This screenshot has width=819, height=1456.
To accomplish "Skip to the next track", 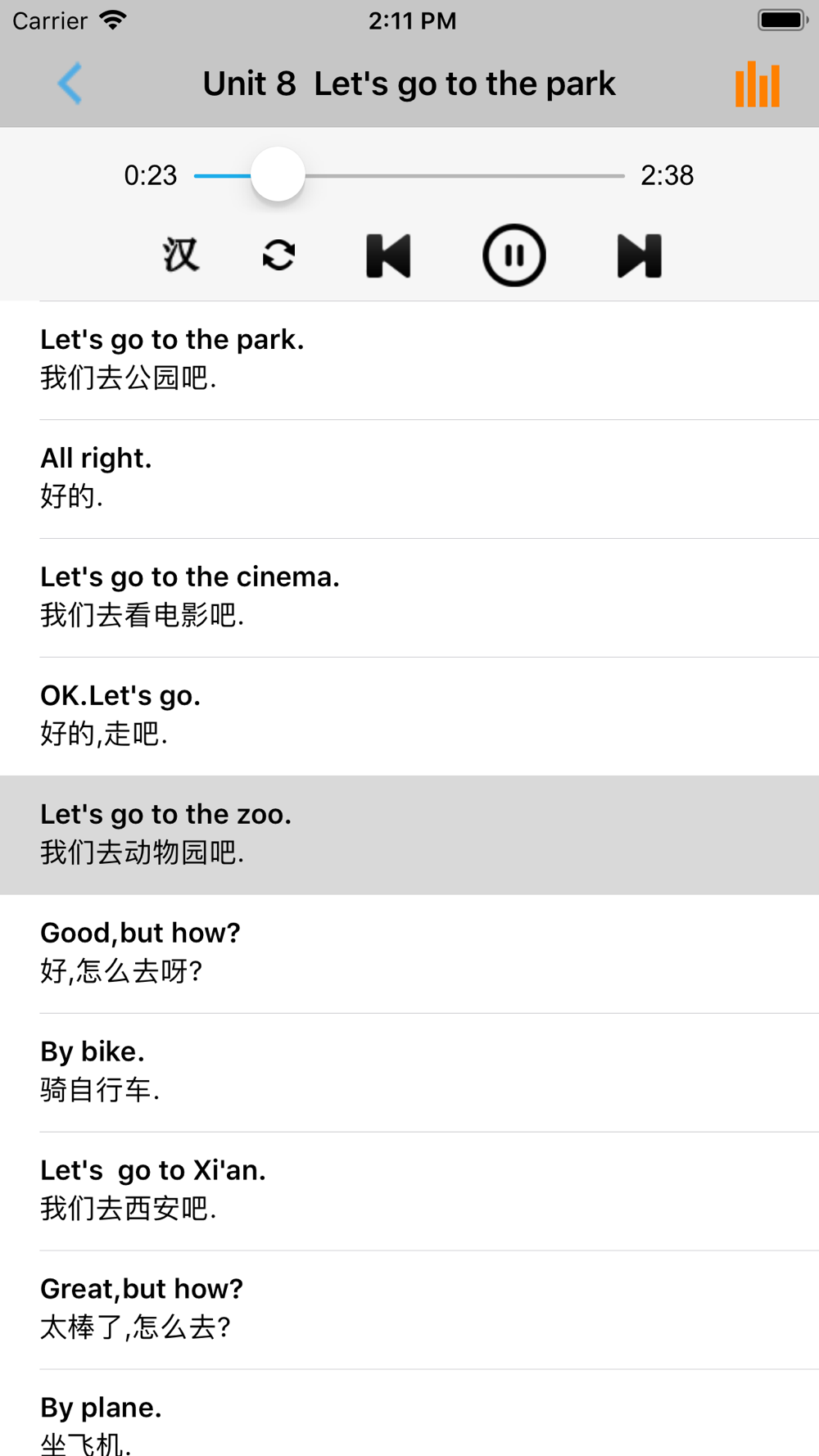I will pyautogui.click(x=639, y=255).
